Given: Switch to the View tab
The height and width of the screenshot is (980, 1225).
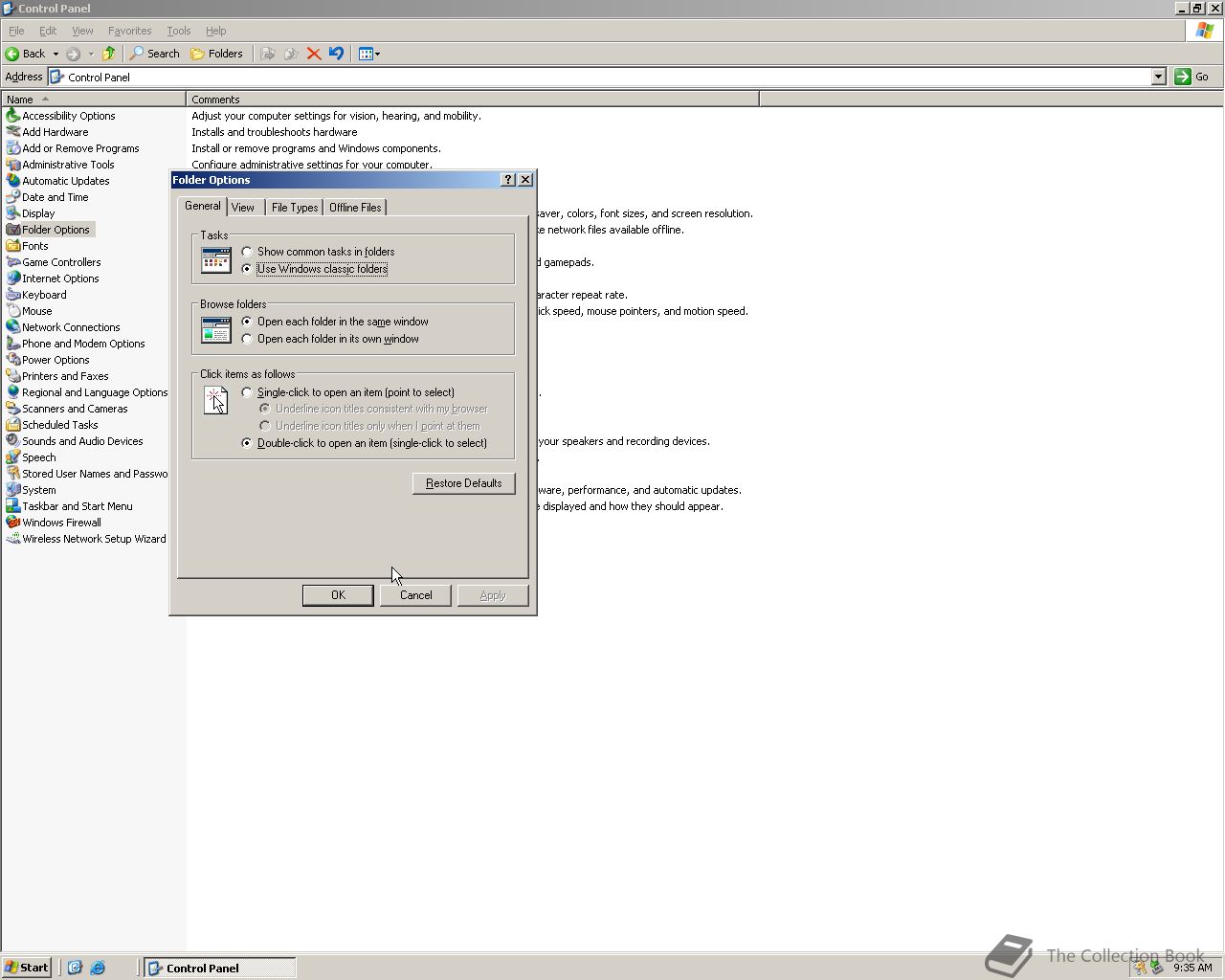Looking at the screenshot, I should tap(243, 208).
